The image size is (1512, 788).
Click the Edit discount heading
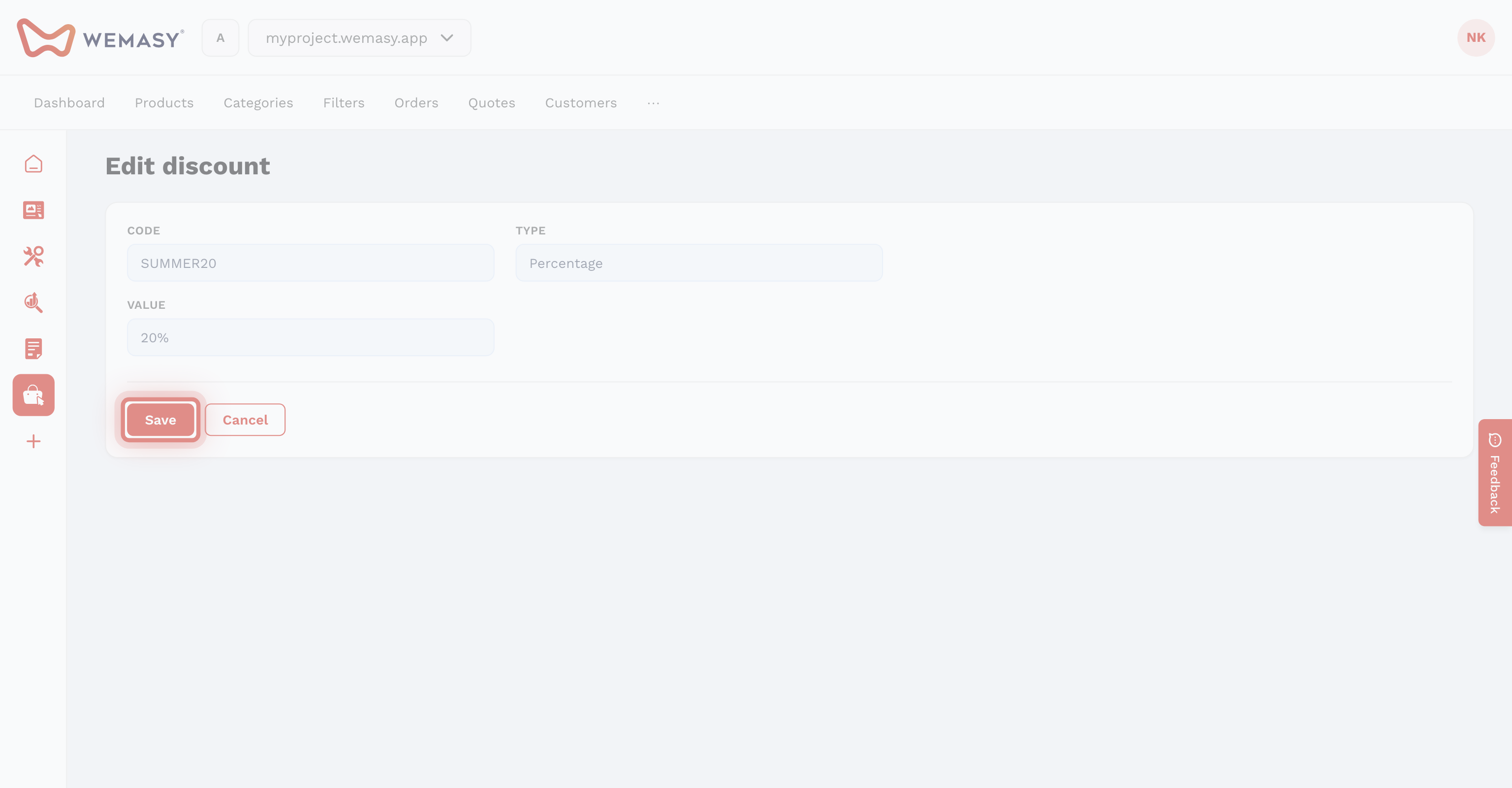pos(188,166)
